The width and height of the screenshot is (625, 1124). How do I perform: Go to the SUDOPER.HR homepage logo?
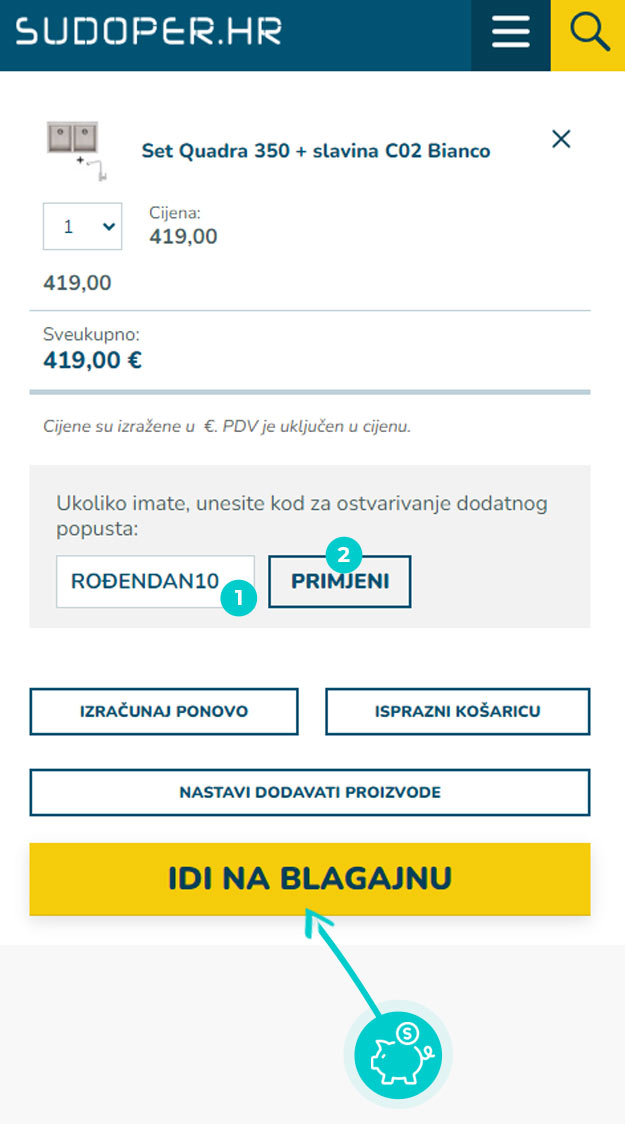pyautogui.click(x=148, y=32)
